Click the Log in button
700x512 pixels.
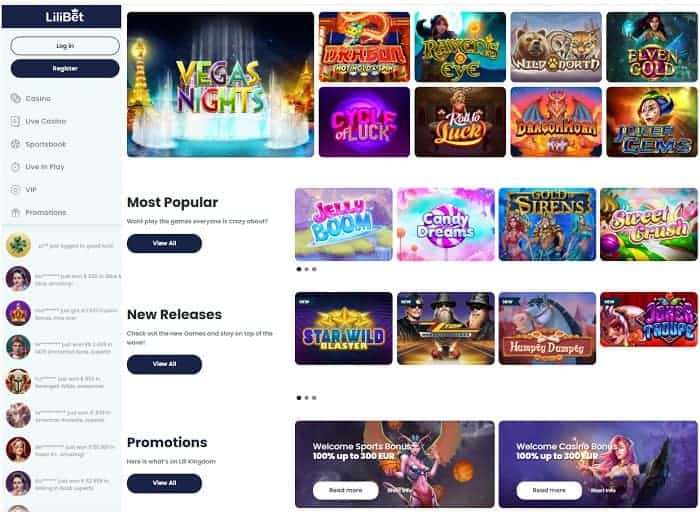[65, 46]
